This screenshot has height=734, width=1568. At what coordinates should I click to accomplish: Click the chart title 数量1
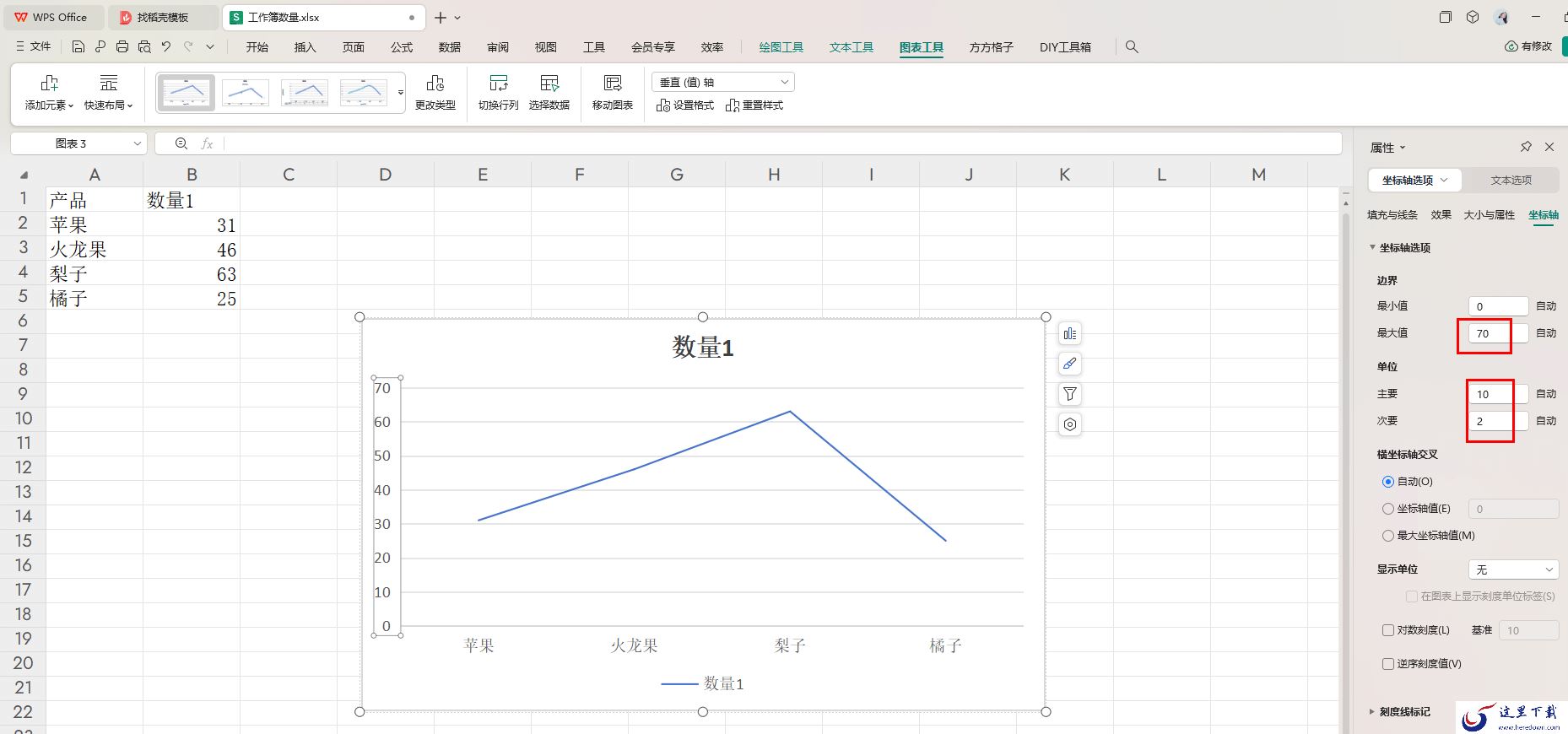(703, 348)
